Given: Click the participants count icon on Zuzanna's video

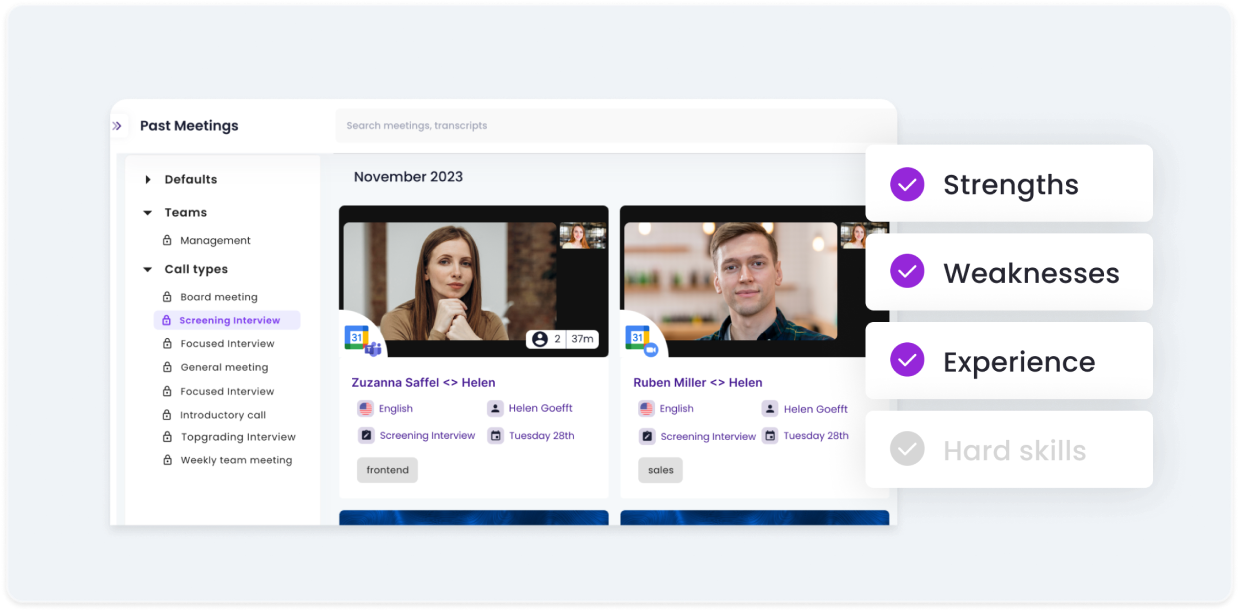Looking at the screenshot, I should point(540,339).
